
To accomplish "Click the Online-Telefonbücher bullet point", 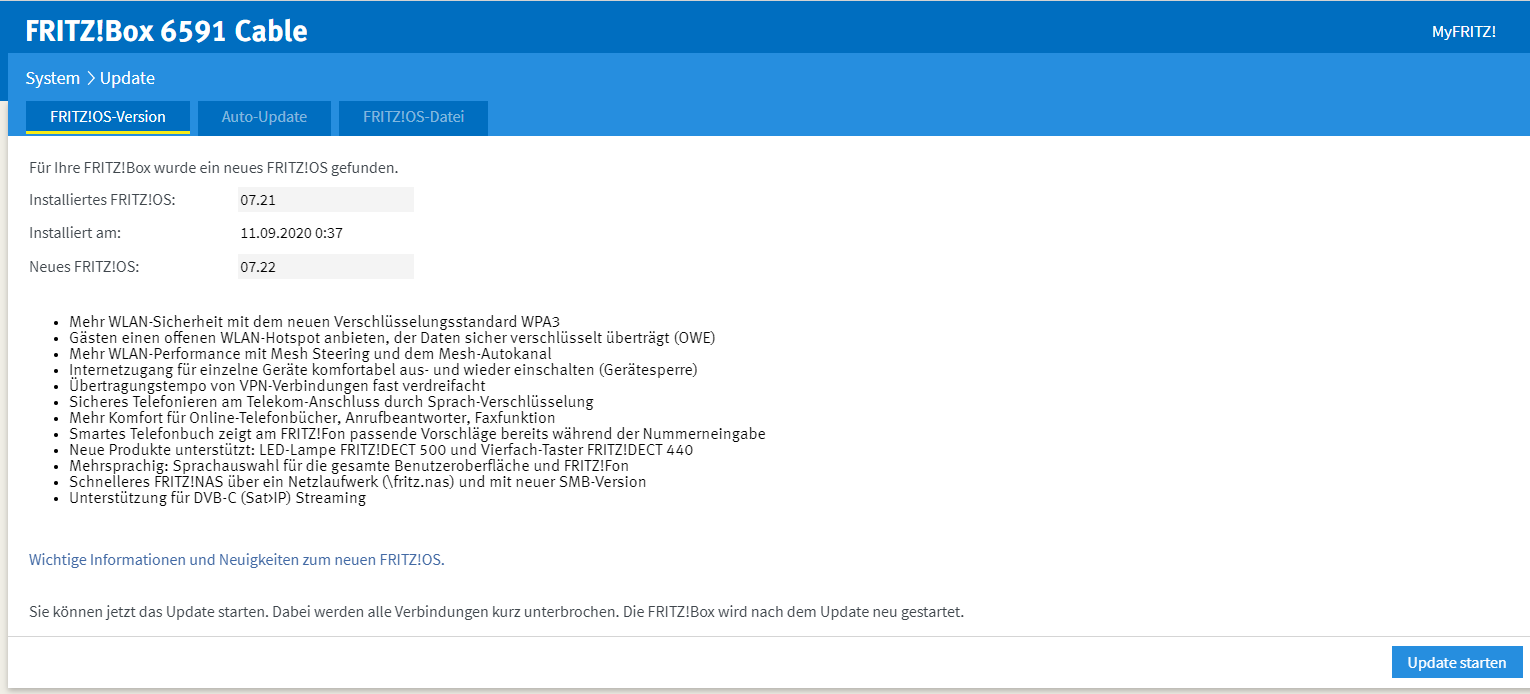I will tap(312, 418).
